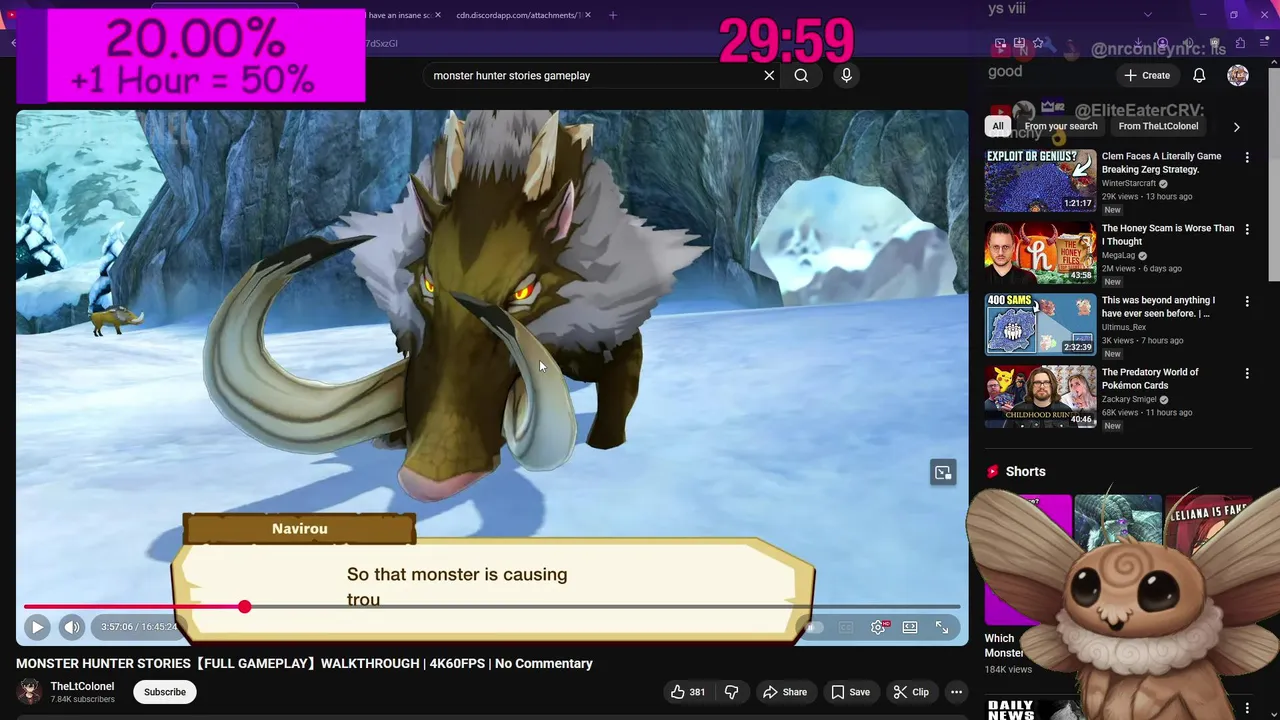1280x720 pixels.
Task: Open options for The Honey Scam video
Action: point(1247,229)
